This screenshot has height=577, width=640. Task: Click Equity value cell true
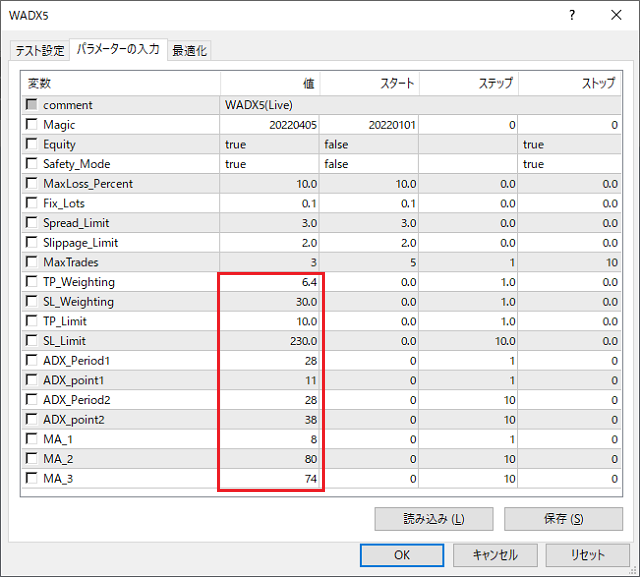point(269,144)
